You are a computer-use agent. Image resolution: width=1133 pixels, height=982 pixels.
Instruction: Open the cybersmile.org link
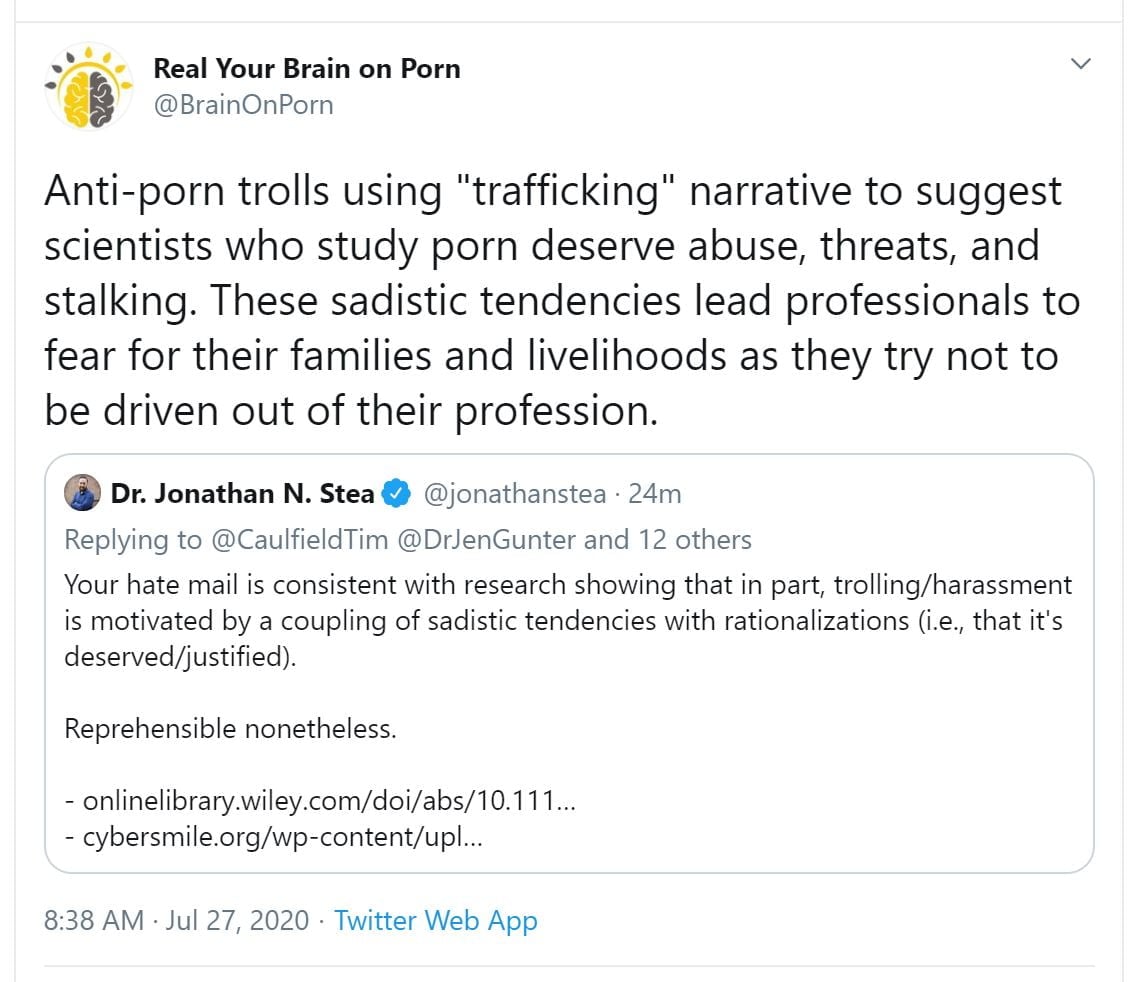[283, 836]
